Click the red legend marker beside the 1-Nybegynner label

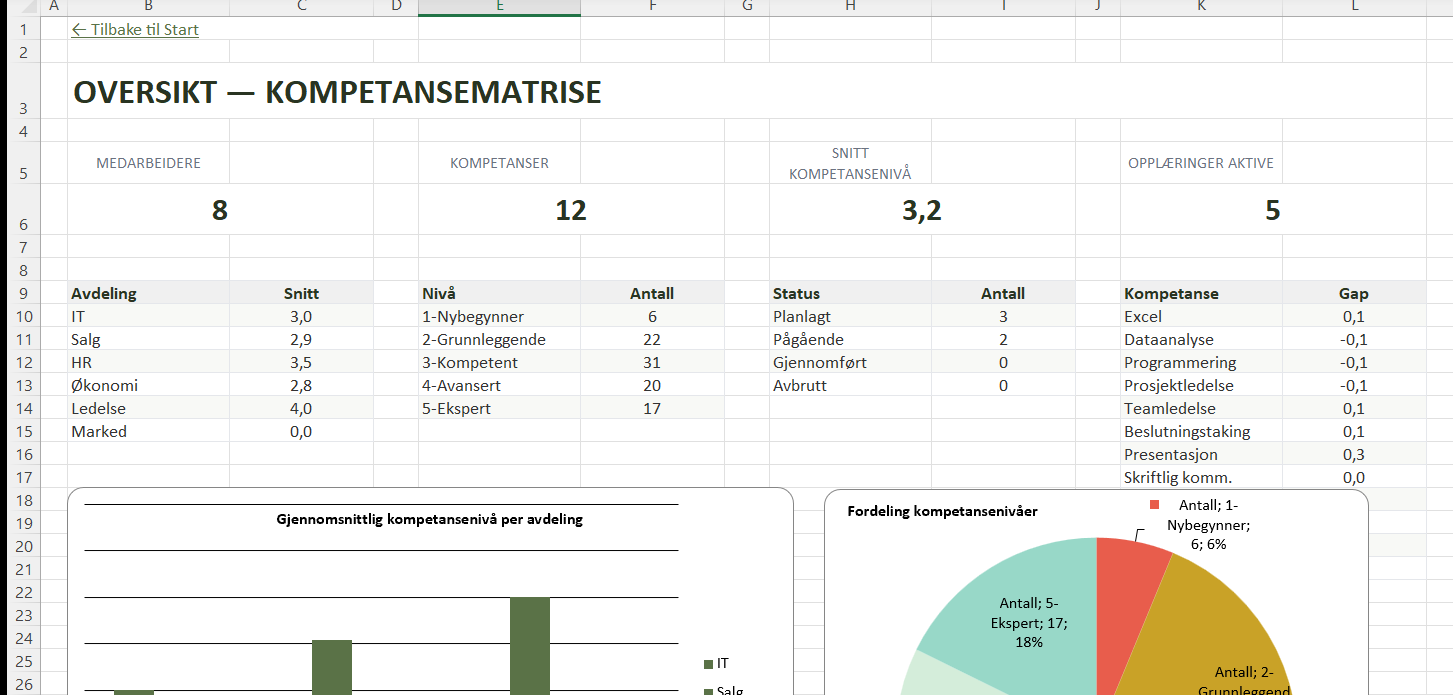tap(1154, 505)
